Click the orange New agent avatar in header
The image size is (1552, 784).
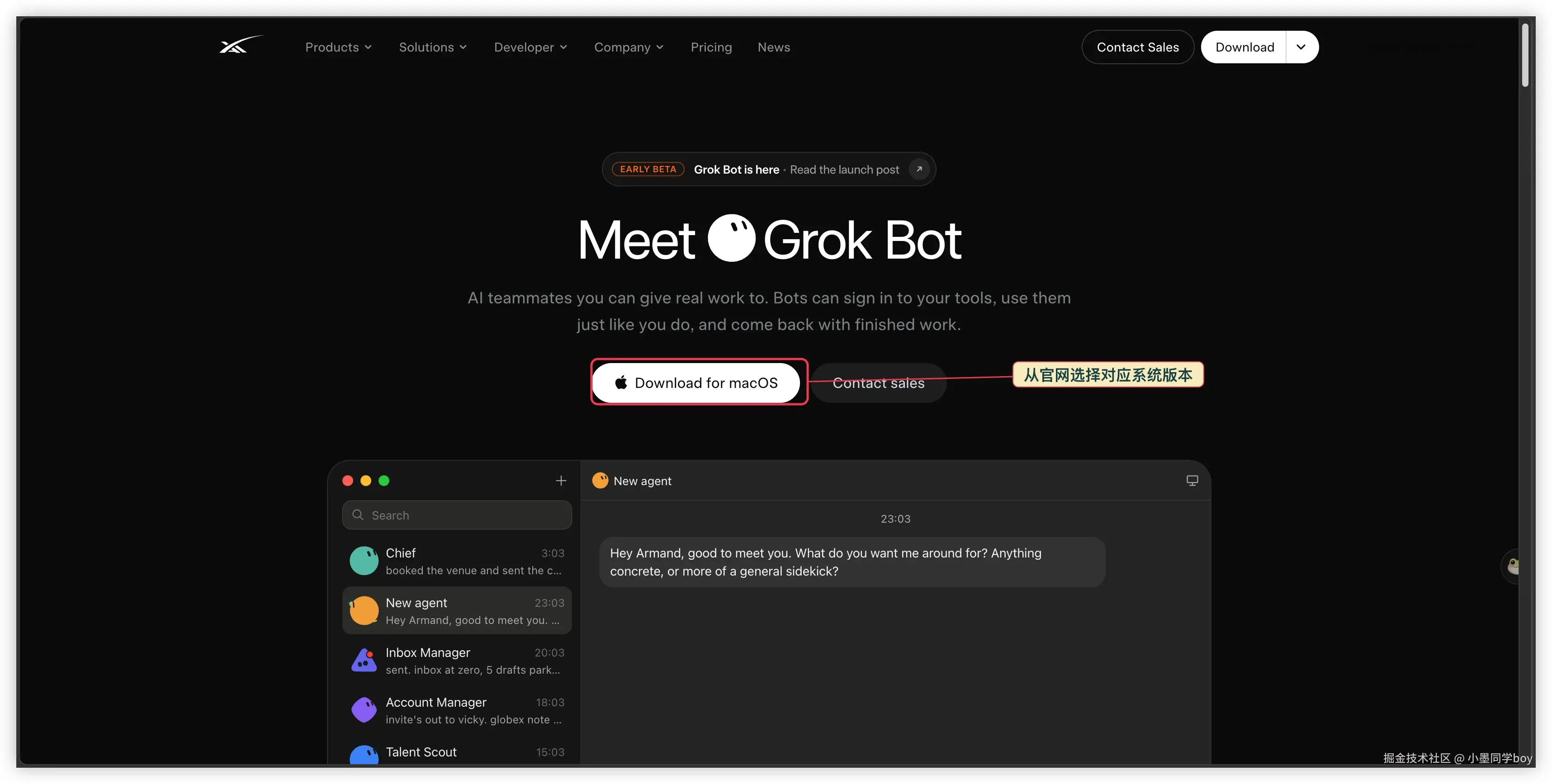tap(600, 481)
